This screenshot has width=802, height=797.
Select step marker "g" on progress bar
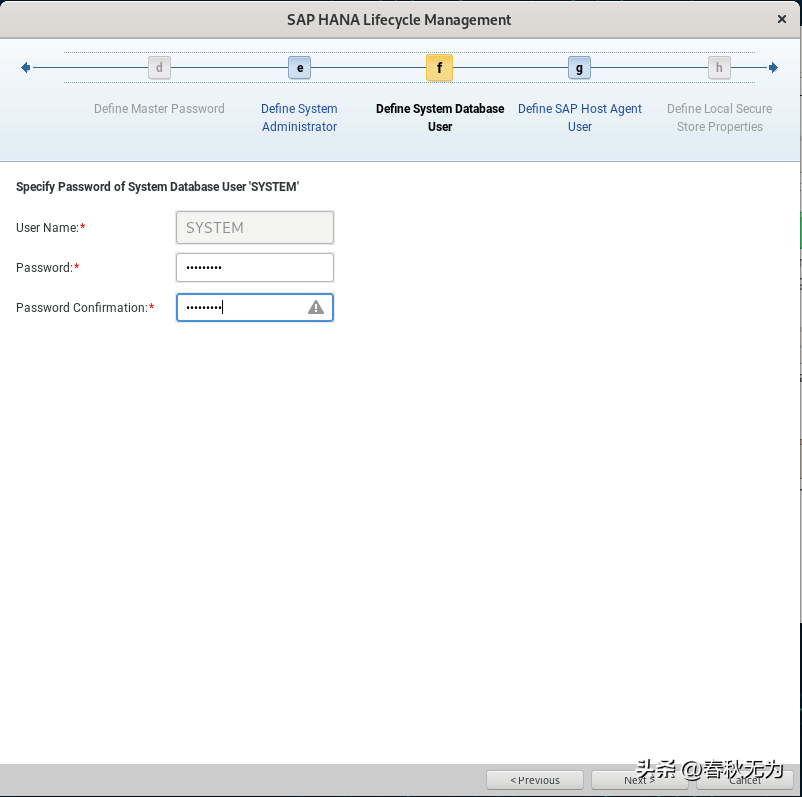coord(579,67)
